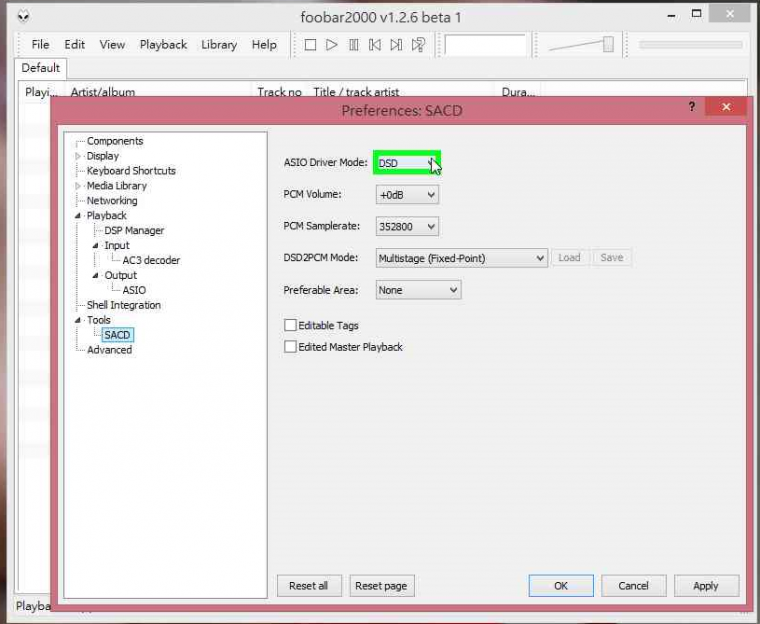Viewport: 760px width, 624px height.
Task: Click the Stop playback button
Action: point(310,45)
